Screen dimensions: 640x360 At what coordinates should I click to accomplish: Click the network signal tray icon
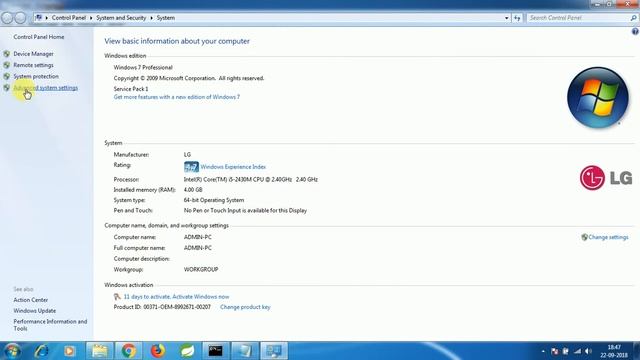tap(577, 351)
